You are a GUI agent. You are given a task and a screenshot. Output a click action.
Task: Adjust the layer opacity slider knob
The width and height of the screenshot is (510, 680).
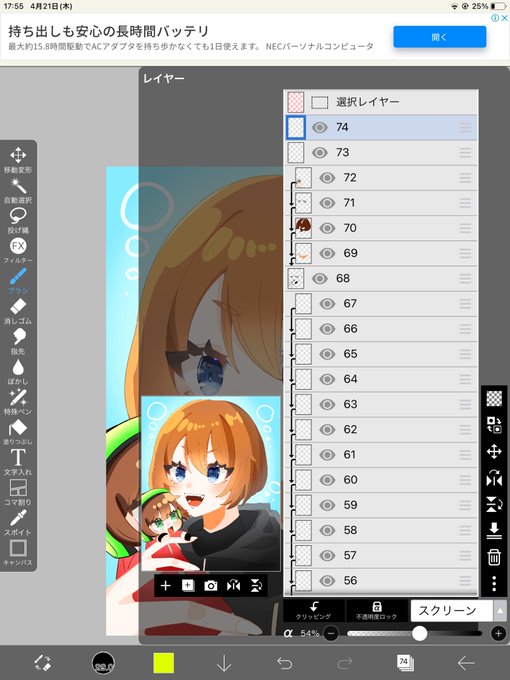pyautogui.click(x=419, y=634)
